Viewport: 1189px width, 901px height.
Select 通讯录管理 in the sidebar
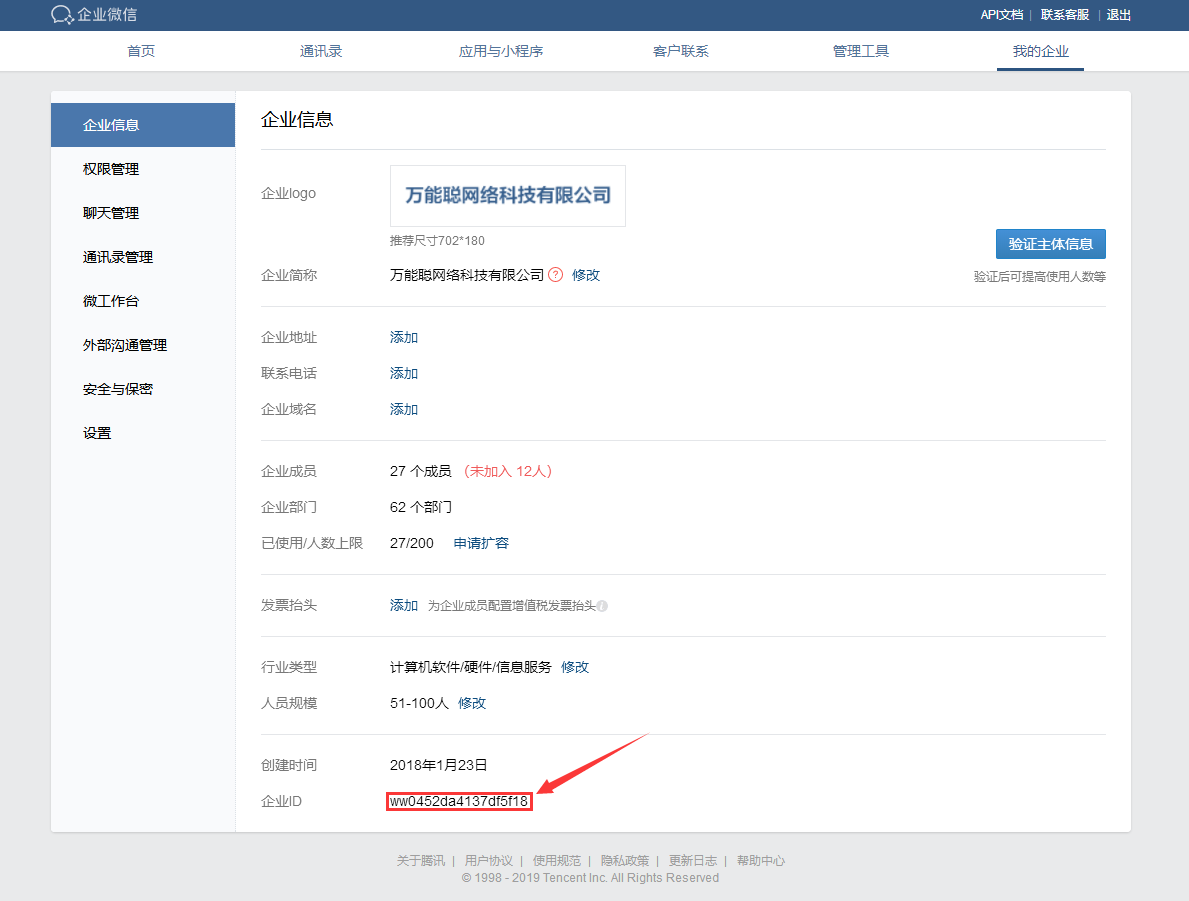click(x=121, y=256)
